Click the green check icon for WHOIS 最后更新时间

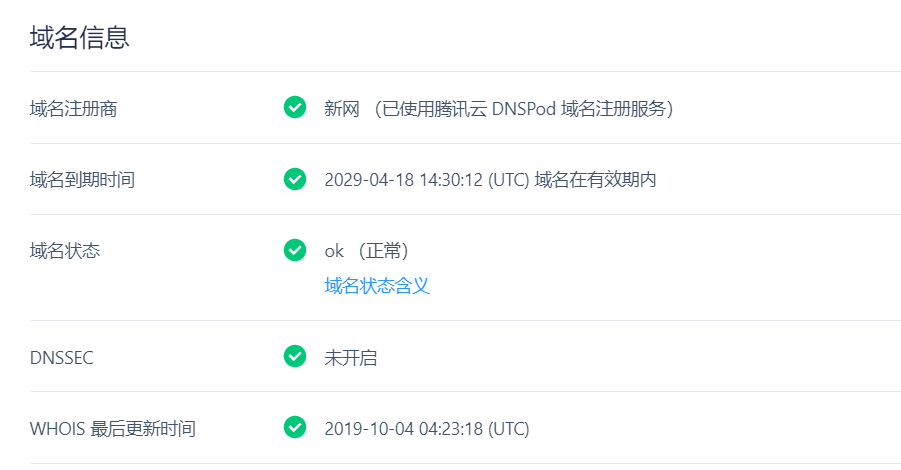[295, 427]
